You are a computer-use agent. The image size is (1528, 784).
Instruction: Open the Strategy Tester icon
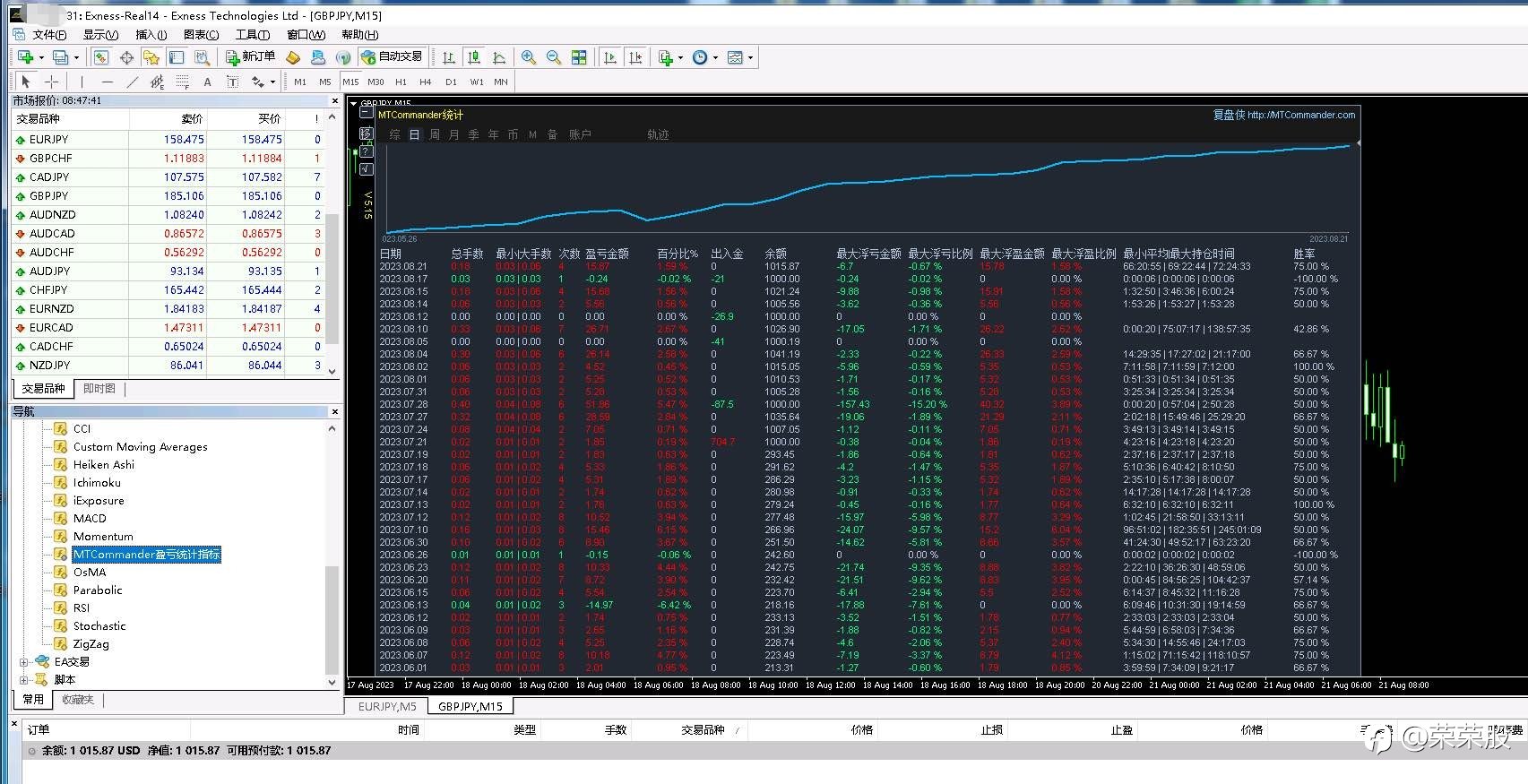coord(203,57)
